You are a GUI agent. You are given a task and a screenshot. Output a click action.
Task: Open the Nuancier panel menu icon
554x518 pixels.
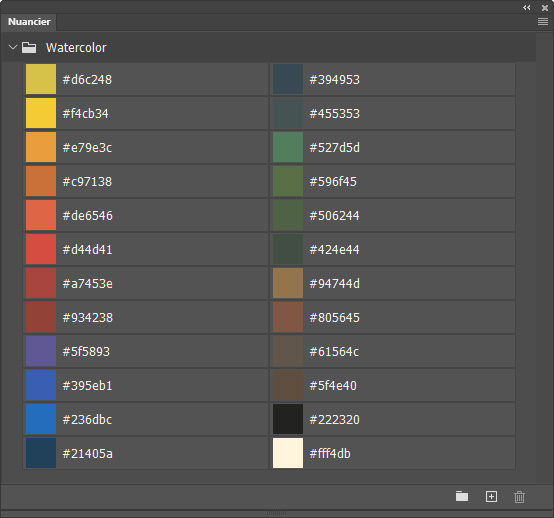click(543, 22)
